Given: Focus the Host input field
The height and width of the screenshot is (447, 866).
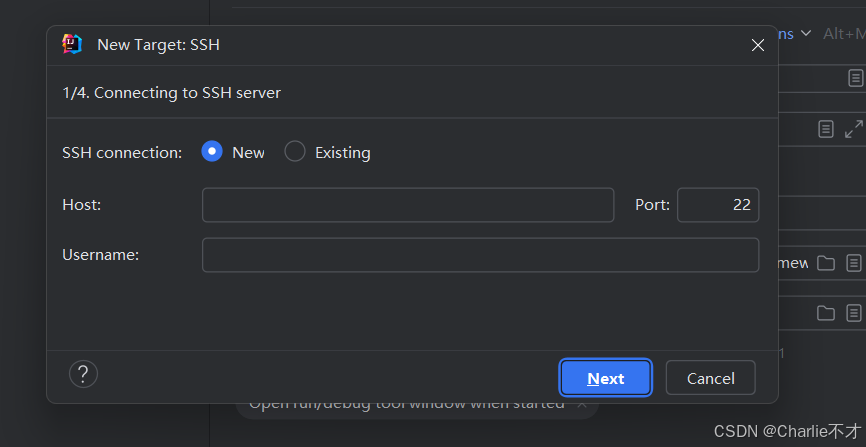Looking at the screenshot, I should (x=408, y=205).
